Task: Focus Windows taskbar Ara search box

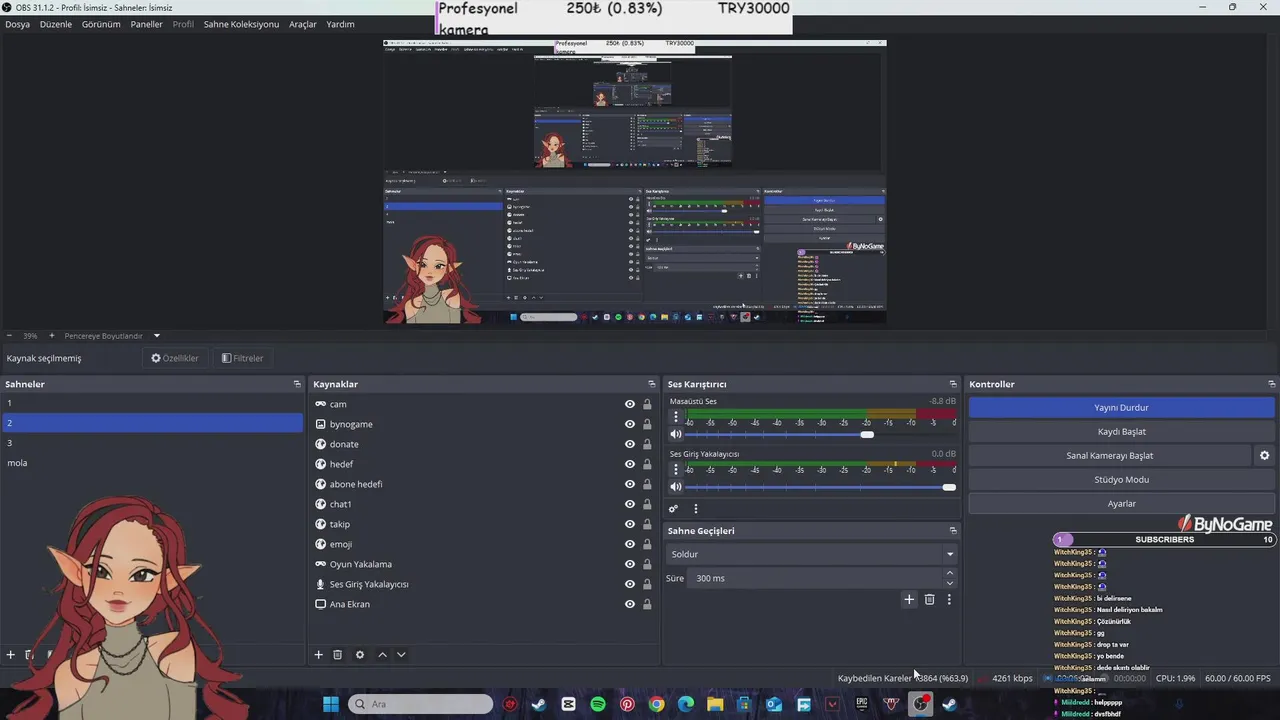Action: pos(420,704)
